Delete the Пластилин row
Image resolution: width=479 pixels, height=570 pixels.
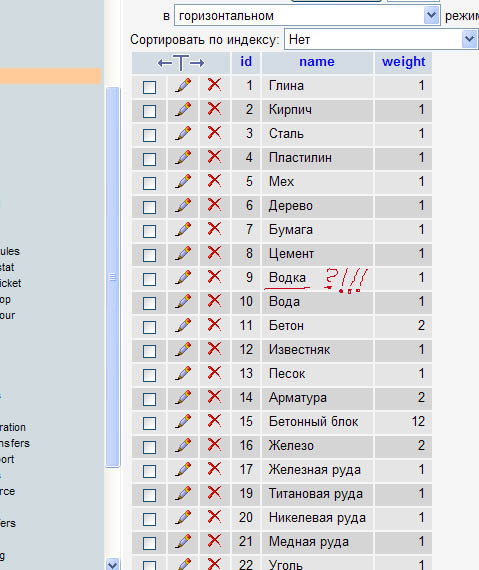[214, 157]
